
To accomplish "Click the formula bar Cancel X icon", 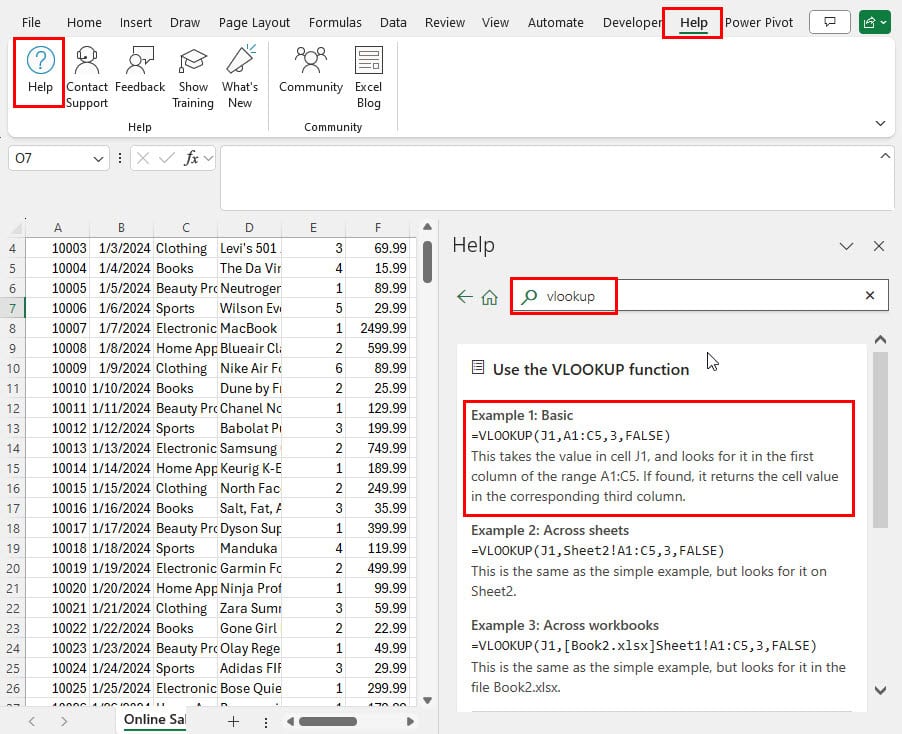I will click(143, 158).
